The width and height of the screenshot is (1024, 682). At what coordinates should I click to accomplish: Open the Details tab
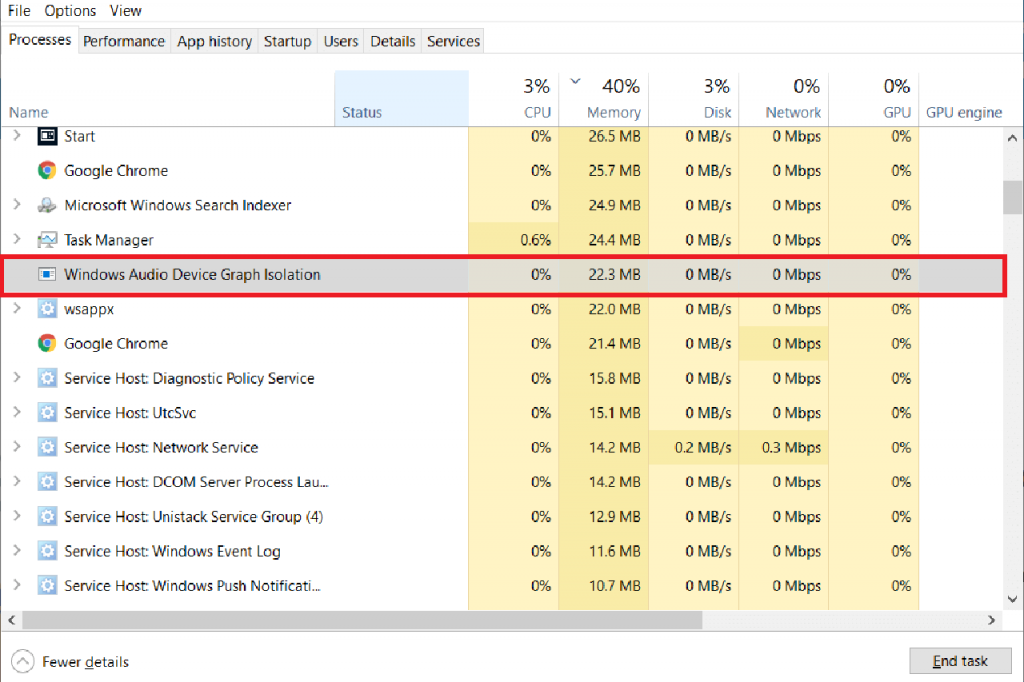pos(392,41)
